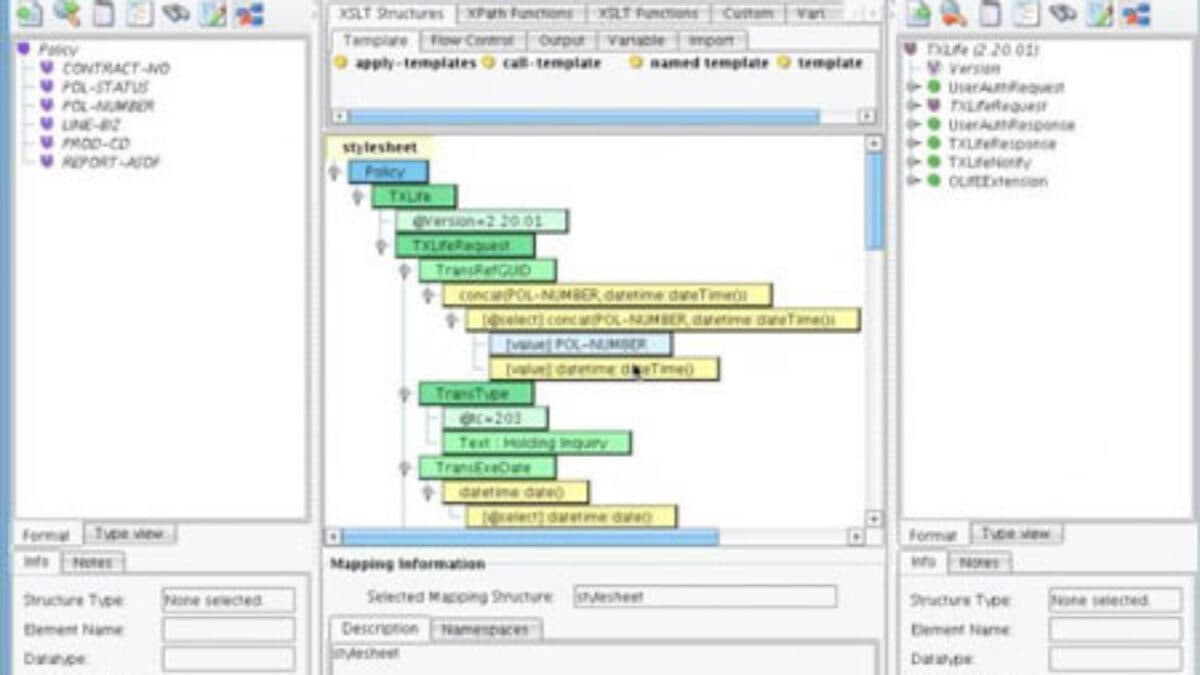This screenshot has height=675, width=1200.
Task: Click the pencil edit icon above TXLife tree
Action: click(1099, 13)
